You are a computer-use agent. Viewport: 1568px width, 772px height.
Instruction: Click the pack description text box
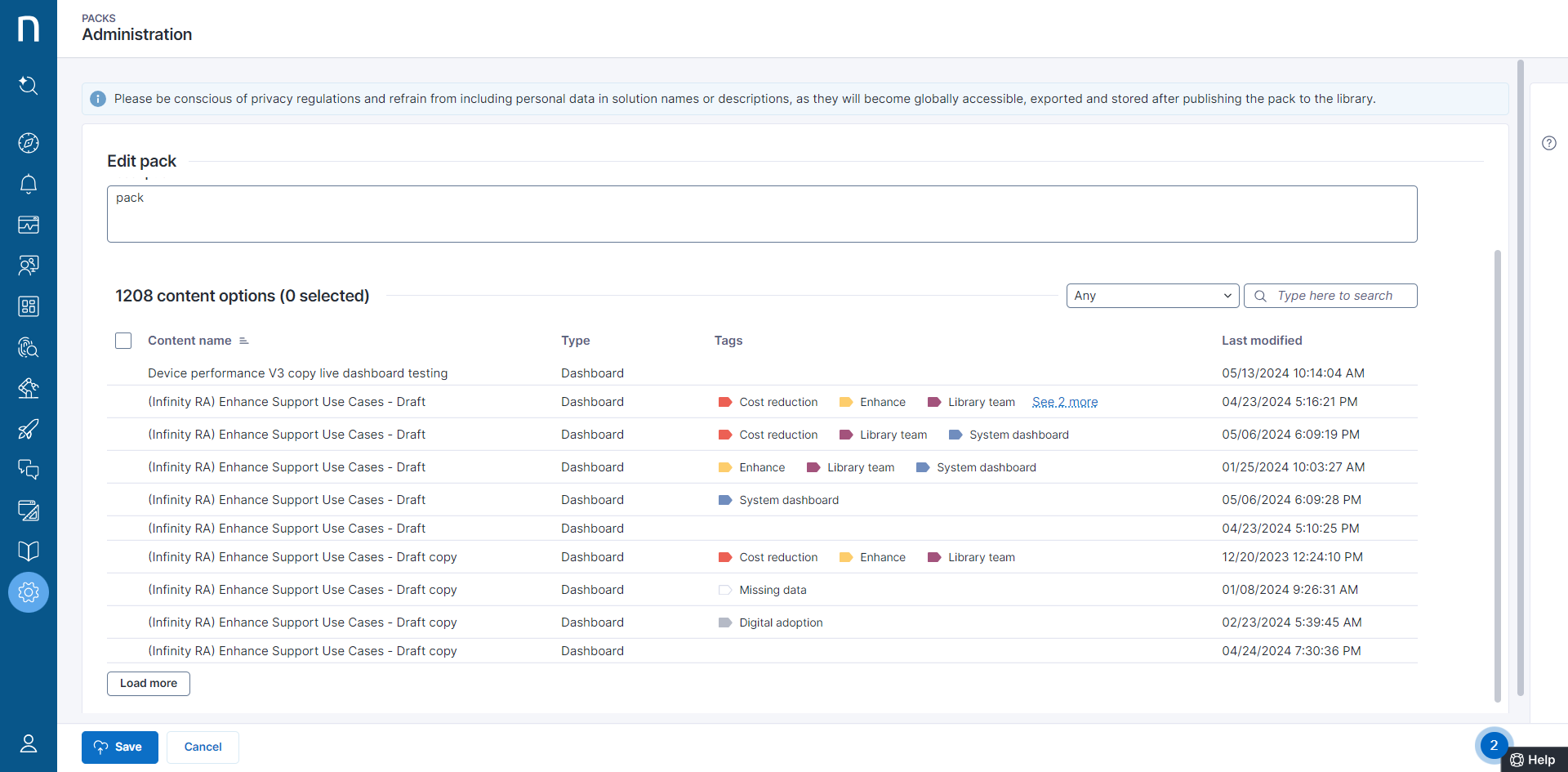pos(761,214)
